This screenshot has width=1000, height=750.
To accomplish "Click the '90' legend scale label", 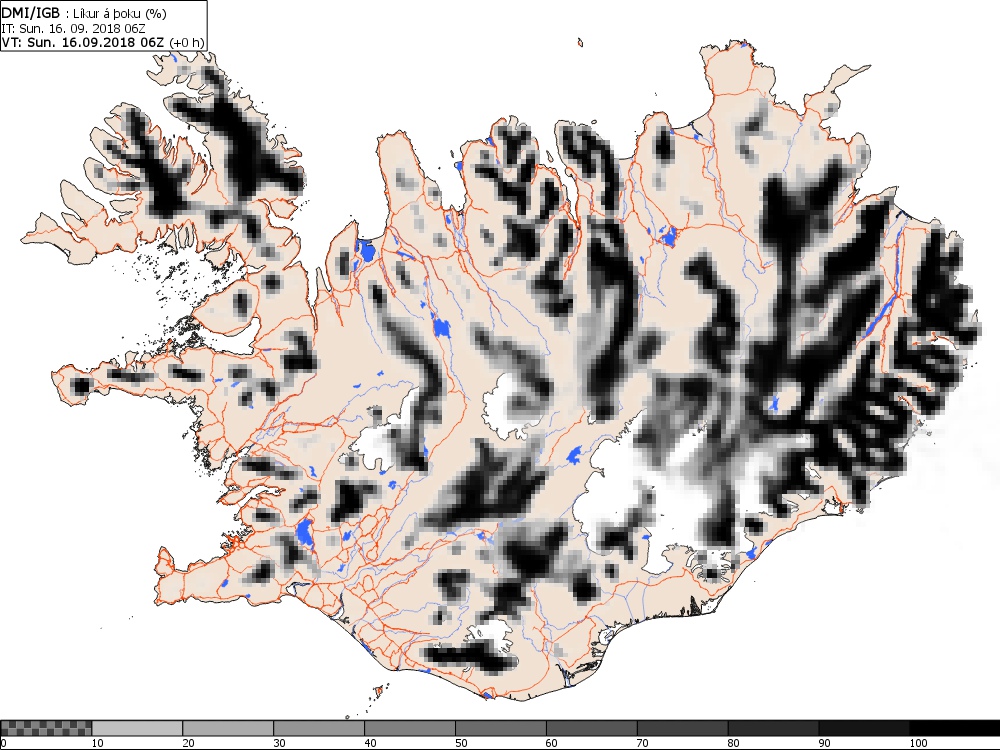I will [x=825, y=743].
